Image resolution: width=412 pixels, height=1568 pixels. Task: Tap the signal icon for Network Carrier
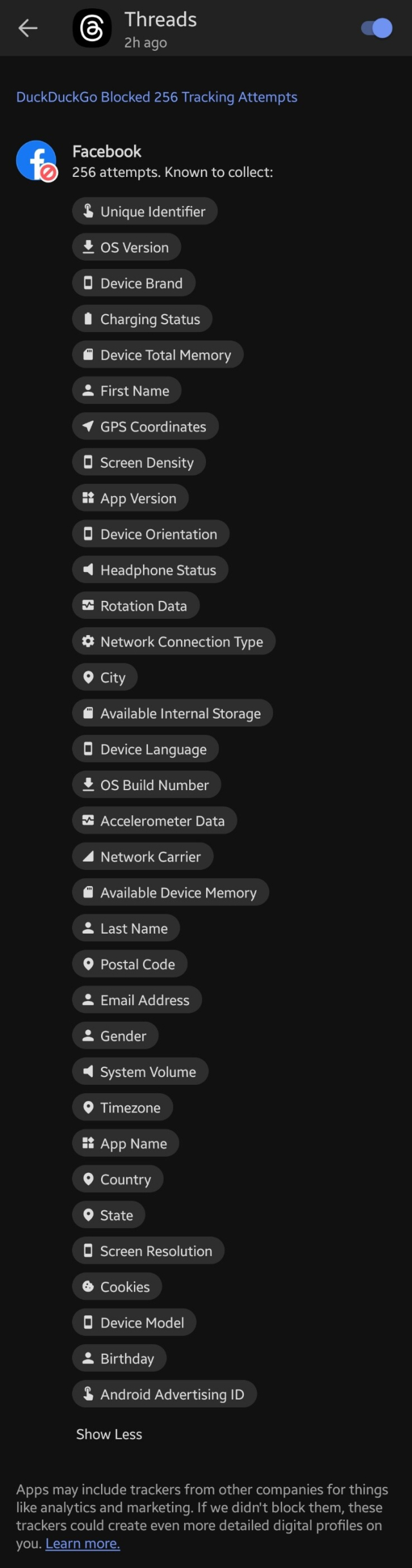[88, 856]
